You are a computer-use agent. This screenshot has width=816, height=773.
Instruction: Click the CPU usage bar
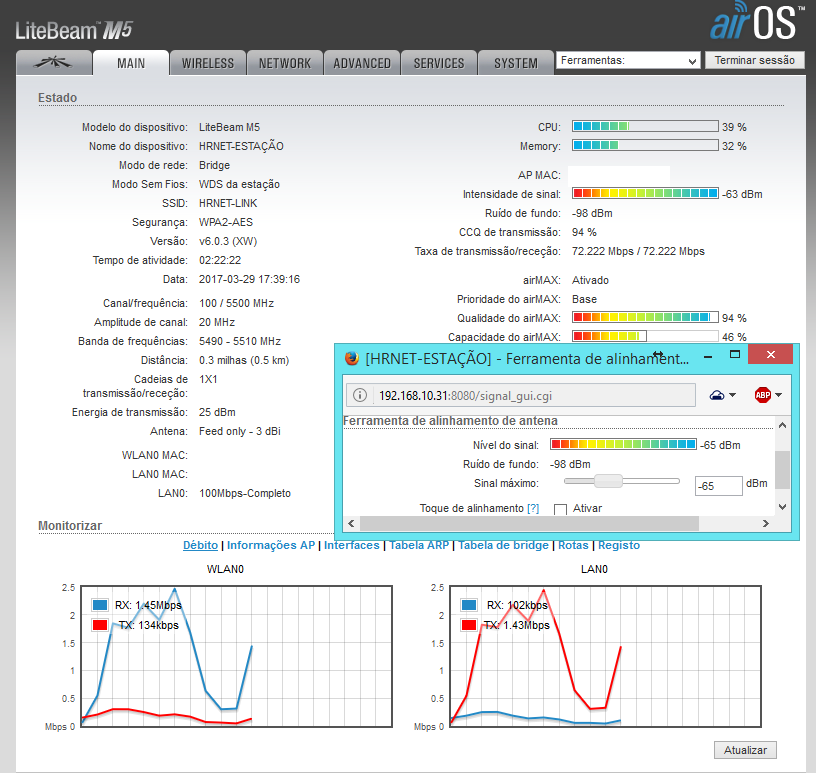click(645, 126)
